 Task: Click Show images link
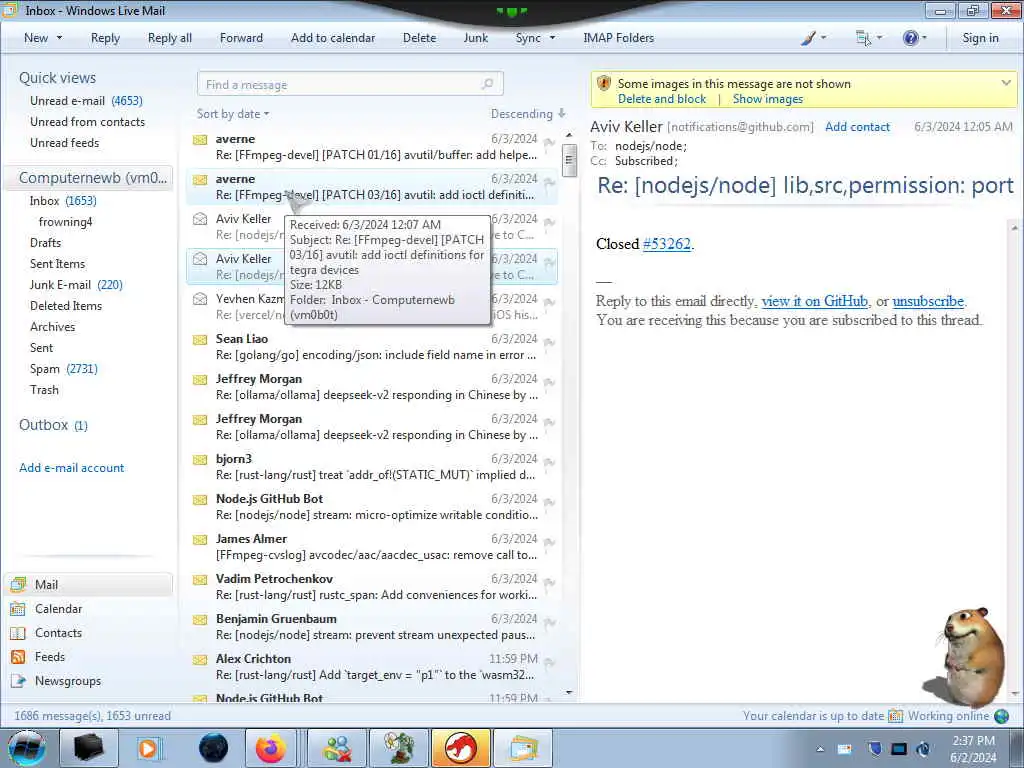tap(767, 99)
